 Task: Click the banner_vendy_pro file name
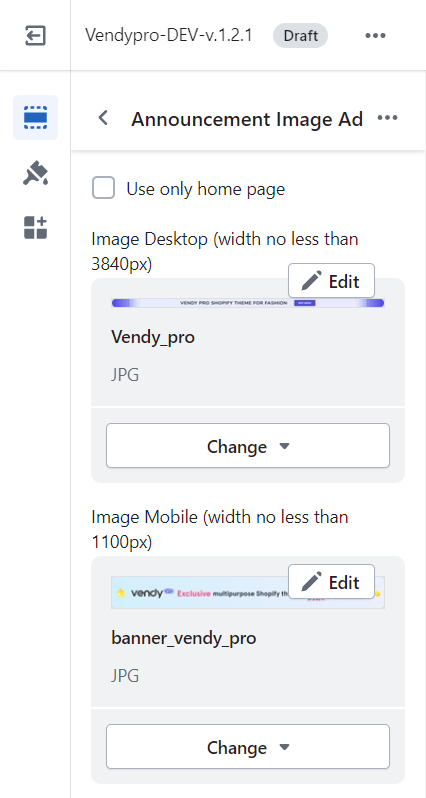[x=183, y=638]
